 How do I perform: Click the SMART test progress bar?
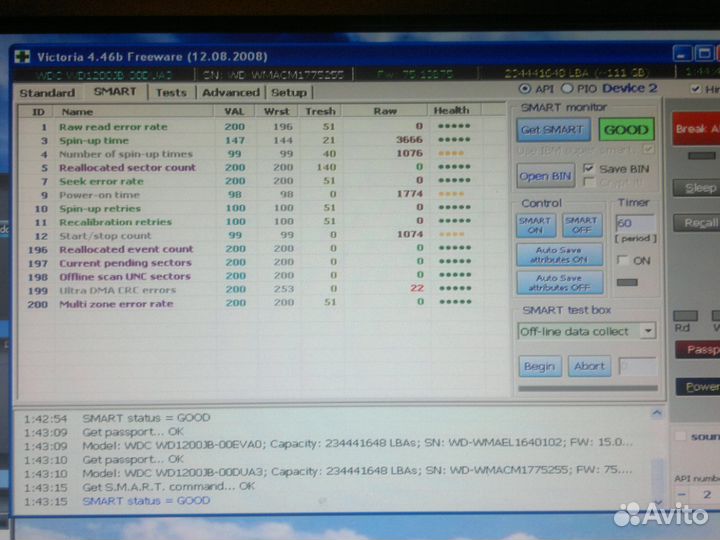pyautogui.click(x=588, y=388)
